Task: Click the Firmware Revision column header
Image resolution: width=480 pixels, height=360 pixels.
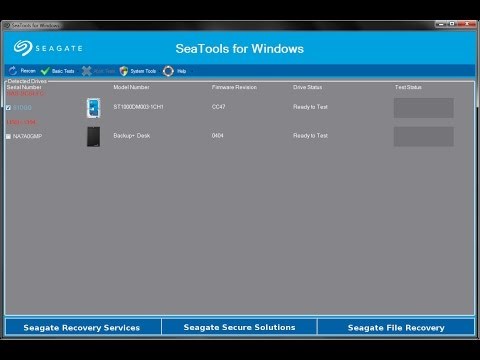Action: tap(234, 87)
